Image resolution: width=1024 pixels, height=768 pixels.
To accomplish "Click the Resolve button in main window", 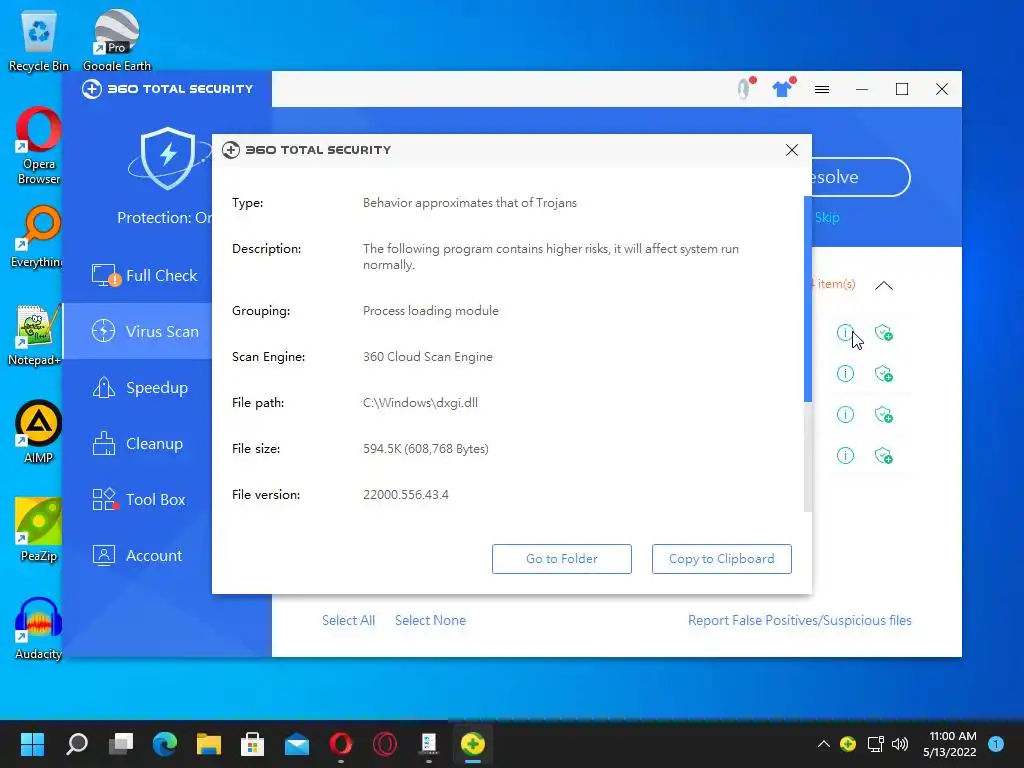I will pyautogui.click(x=861, y=177).
